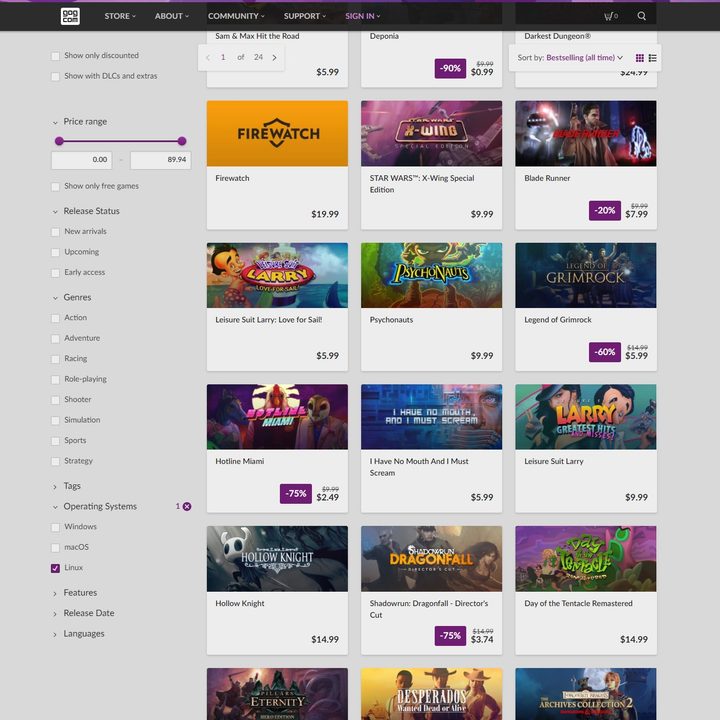Image resolution: width=720 pixels, height=720 pixels.
Task: Open the Hollow Knight cover image
Action: [277, 559]
